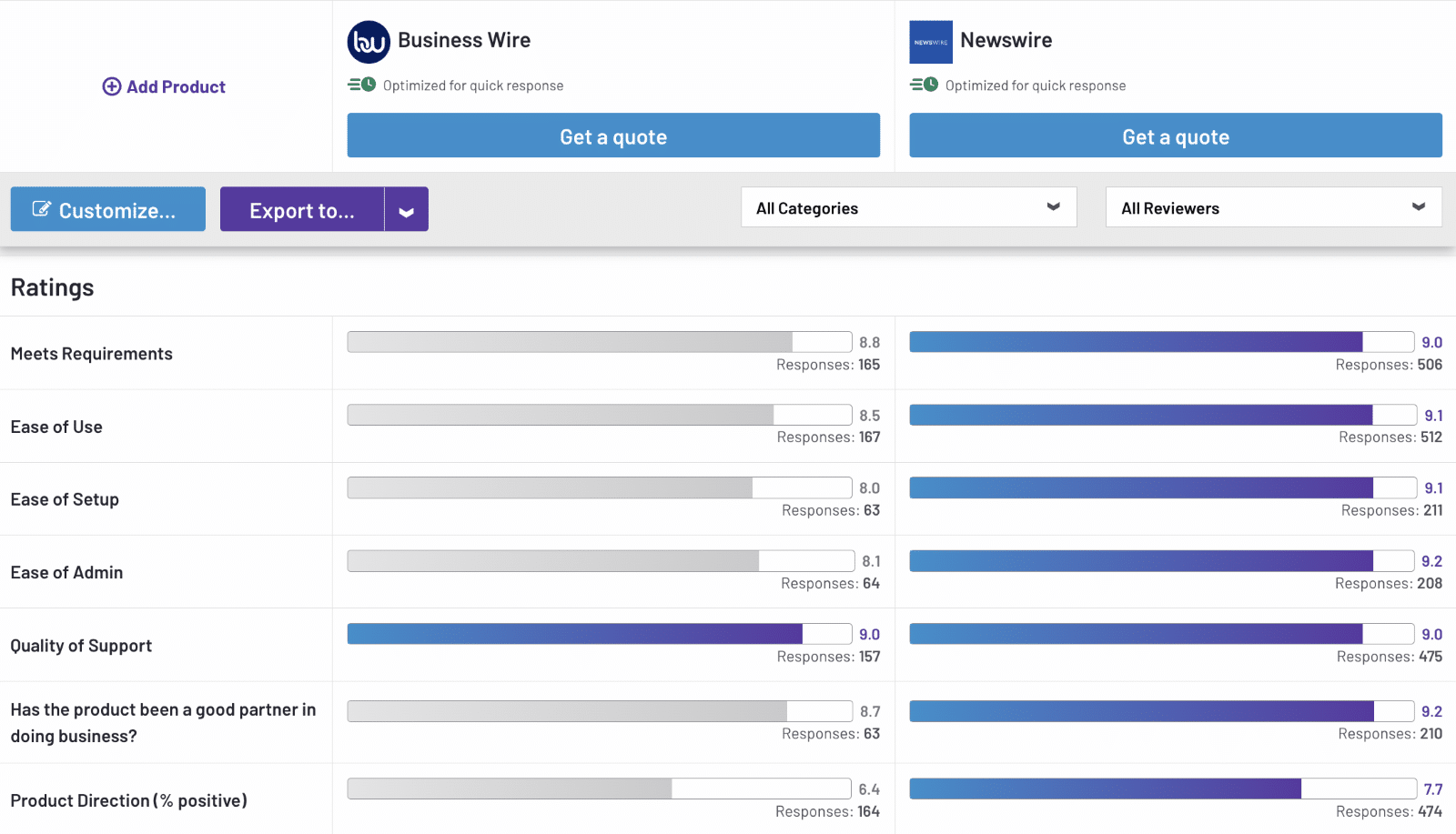
Task: Click Responses: 475 text
Action: coord(1390,657)
